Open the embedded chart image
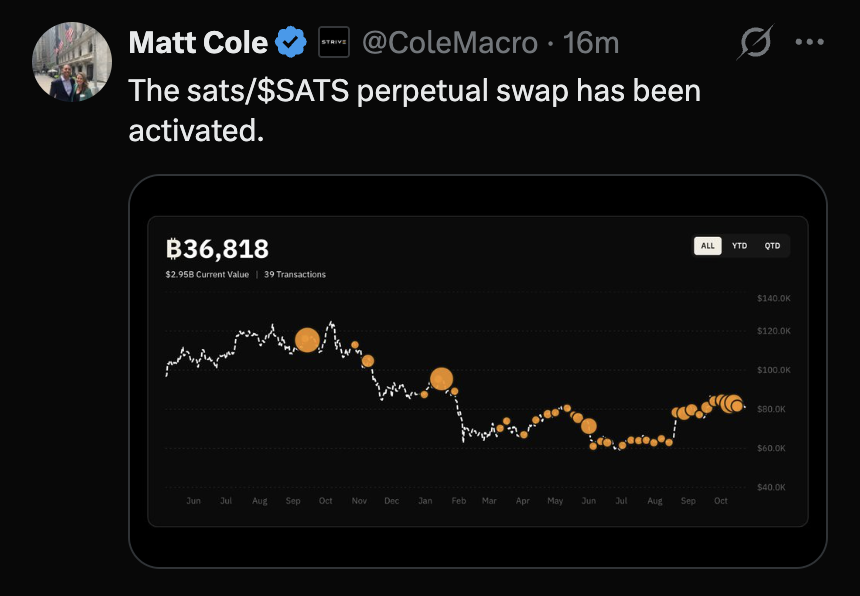The image size is (860, 596). [478, 371]
